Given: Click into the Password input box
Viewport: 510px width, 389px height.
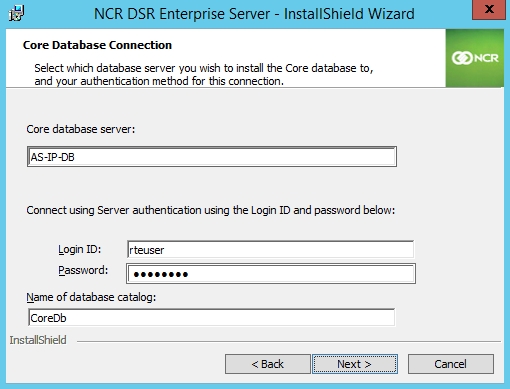Looking at the screenshot, I should coord(271,274).
